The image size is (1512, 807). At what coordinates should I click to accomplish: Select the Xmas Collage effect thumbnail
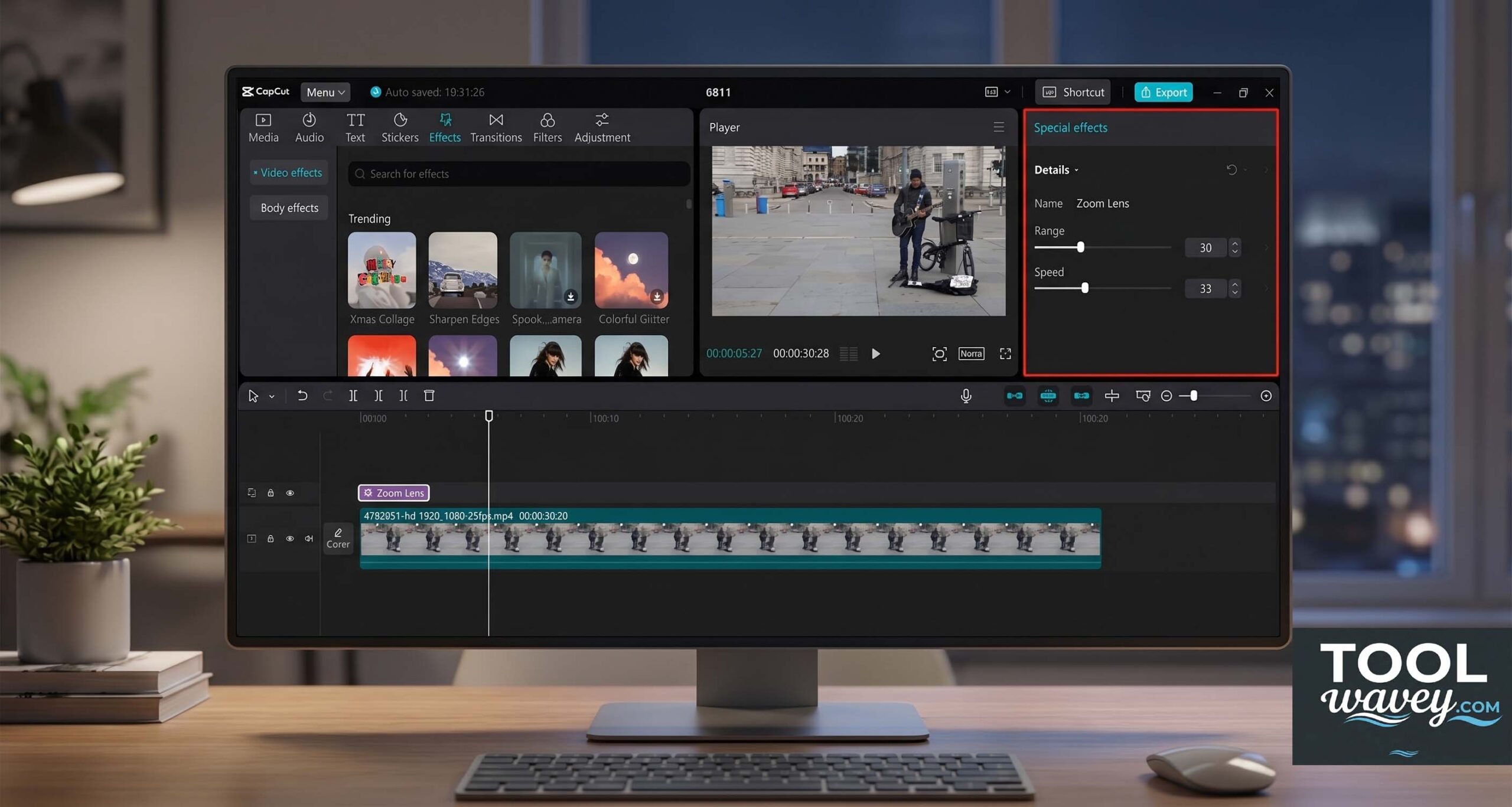(x=382, y=270)
